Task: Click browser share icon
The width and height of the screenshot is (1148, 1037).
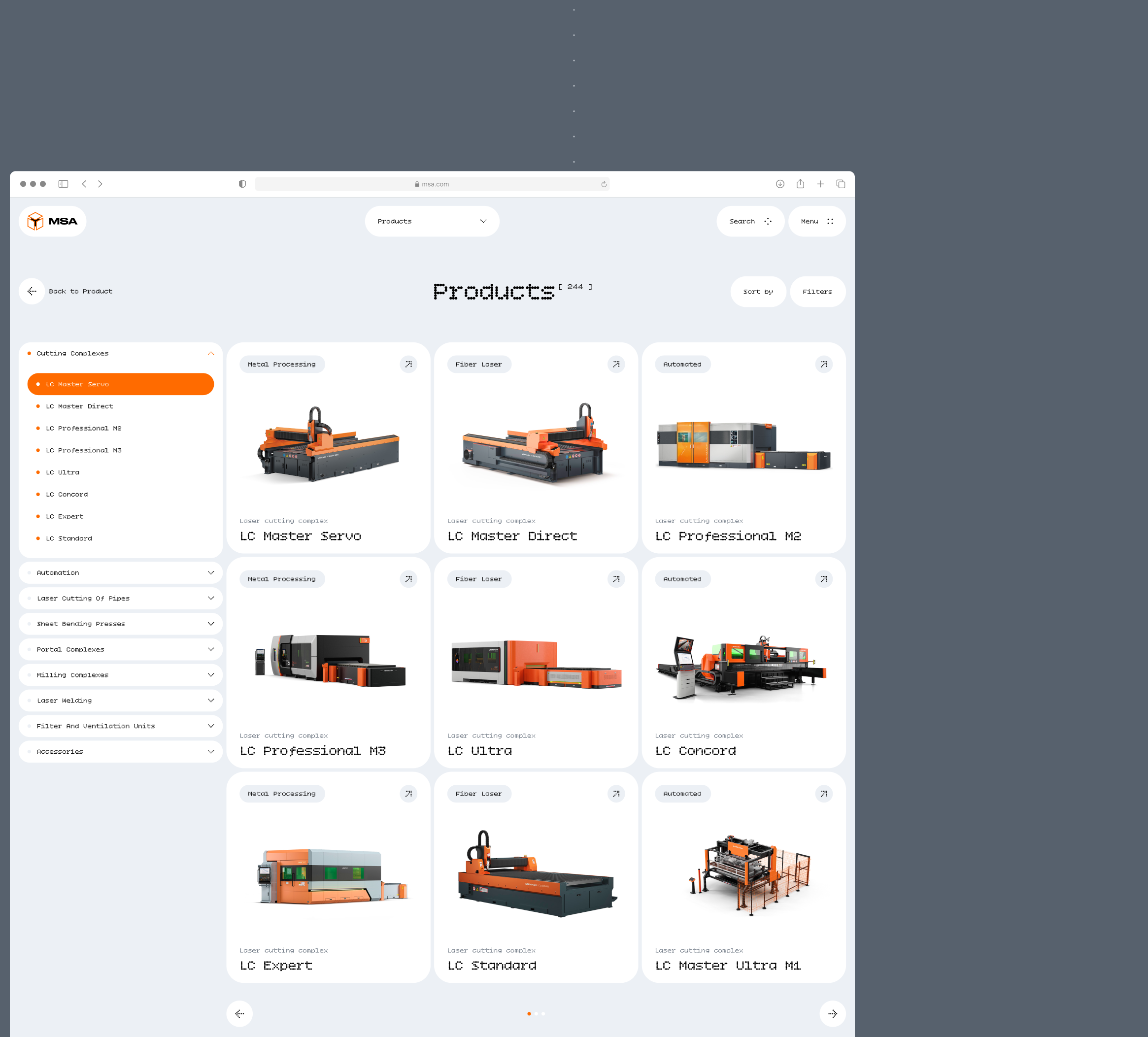Action: pyautogui.click(x=800, y=184)
